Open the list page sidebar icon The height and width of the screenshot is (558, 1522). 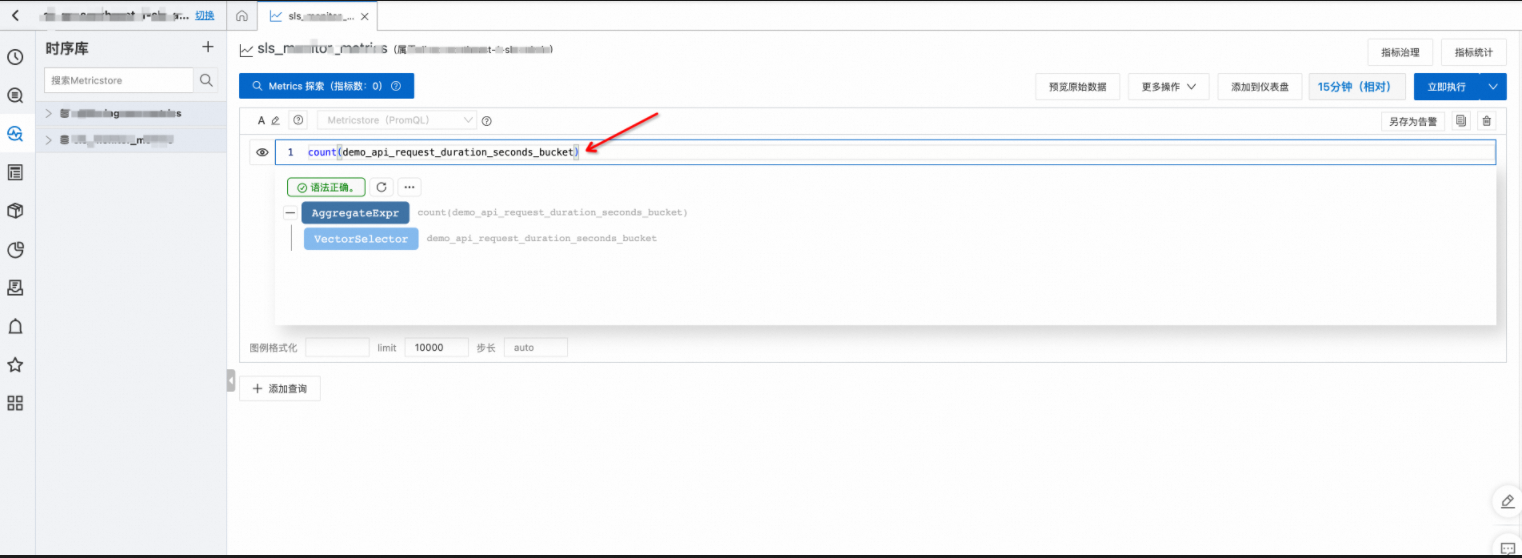15,173
